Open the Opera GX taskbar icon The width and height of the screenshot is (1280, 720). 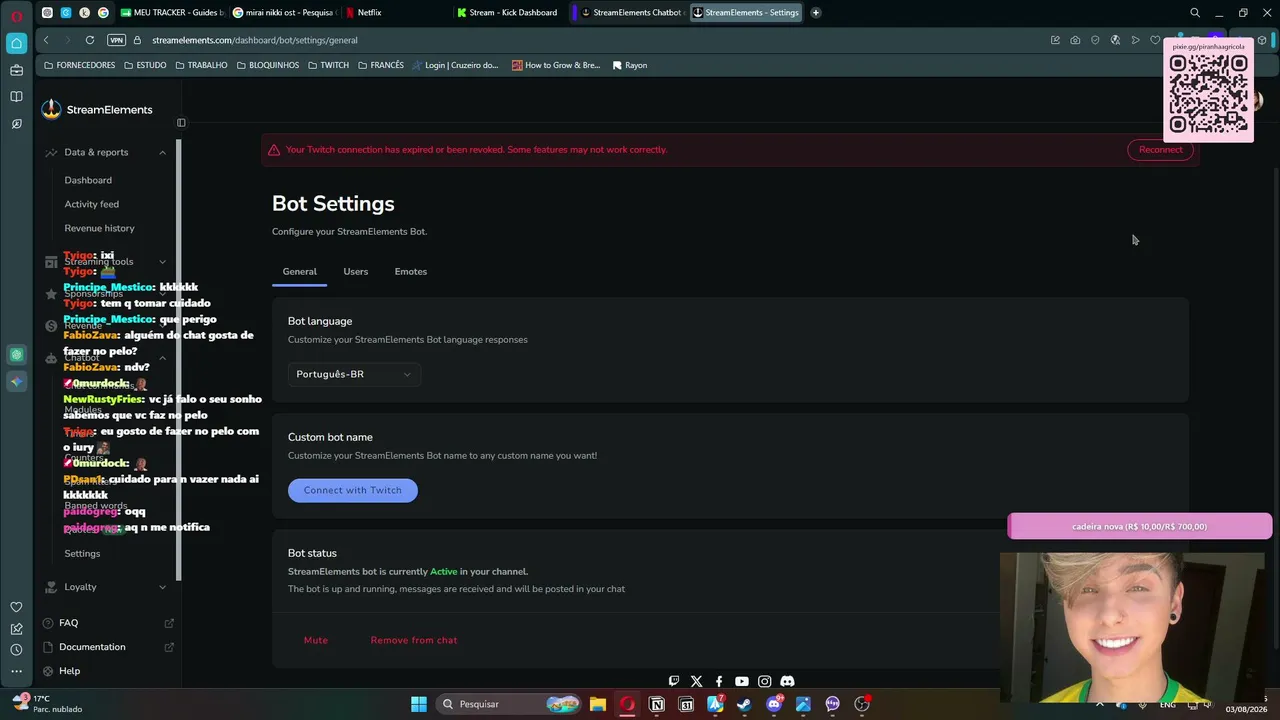[x=627, y=704]
